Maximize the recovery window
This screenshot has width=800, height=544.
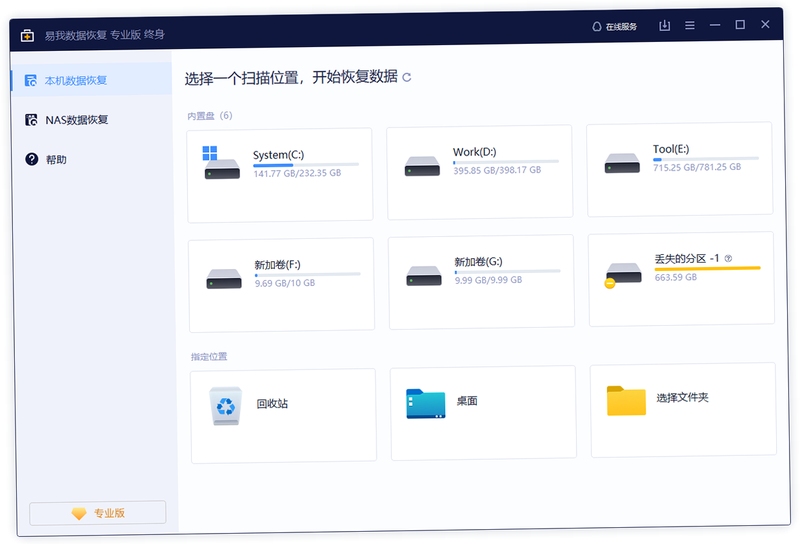pos(740,24)
